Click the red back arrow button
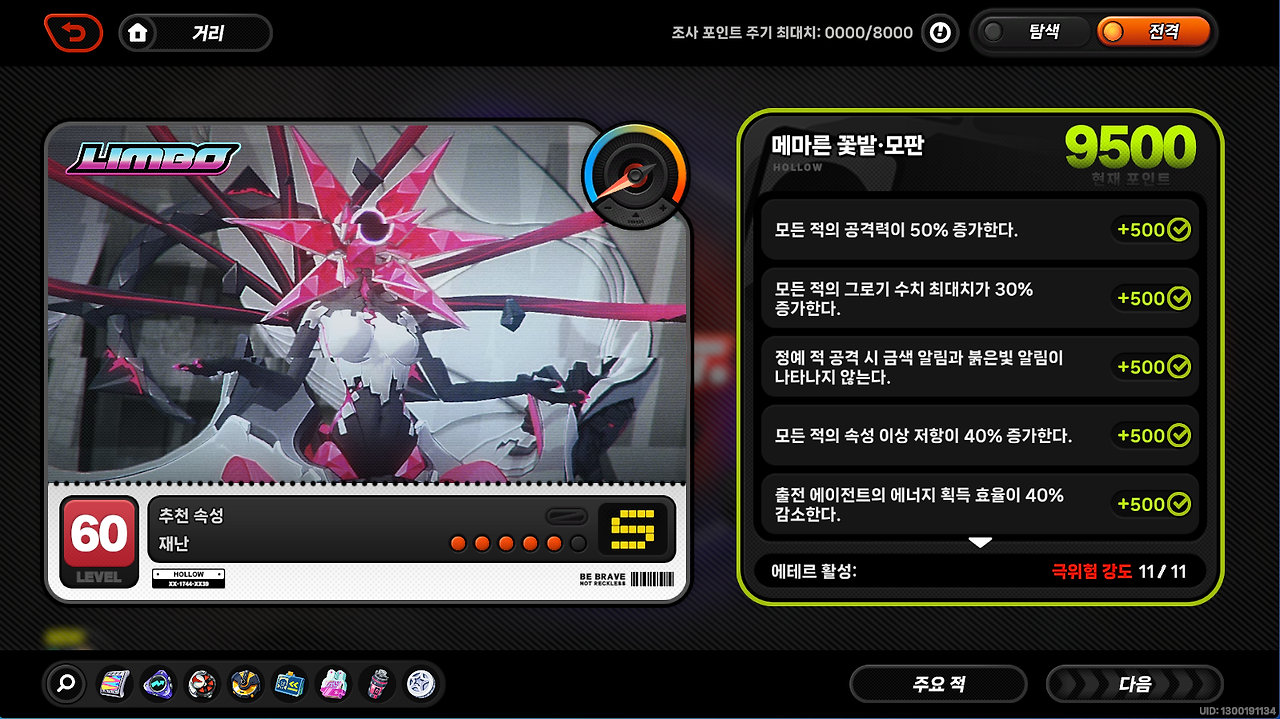The width and height of the screenshot is (1280, 719). (x=72, y=33)
